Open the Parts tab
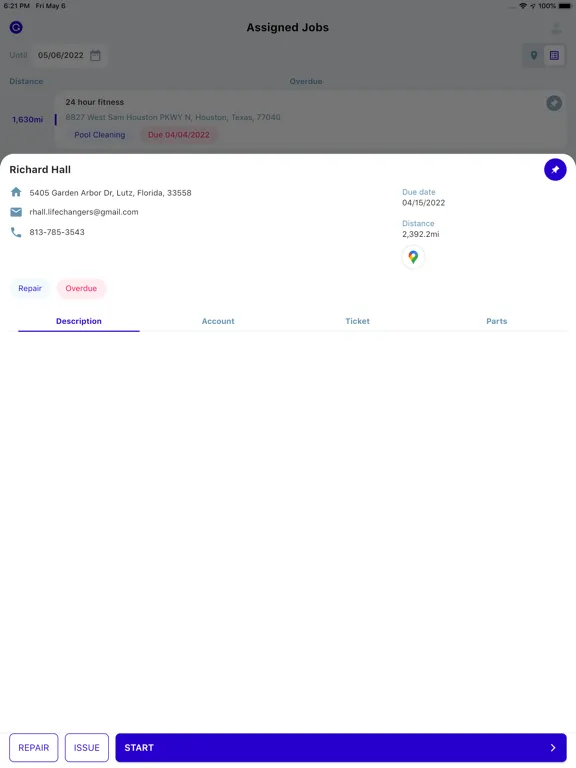 click(497, 321)
